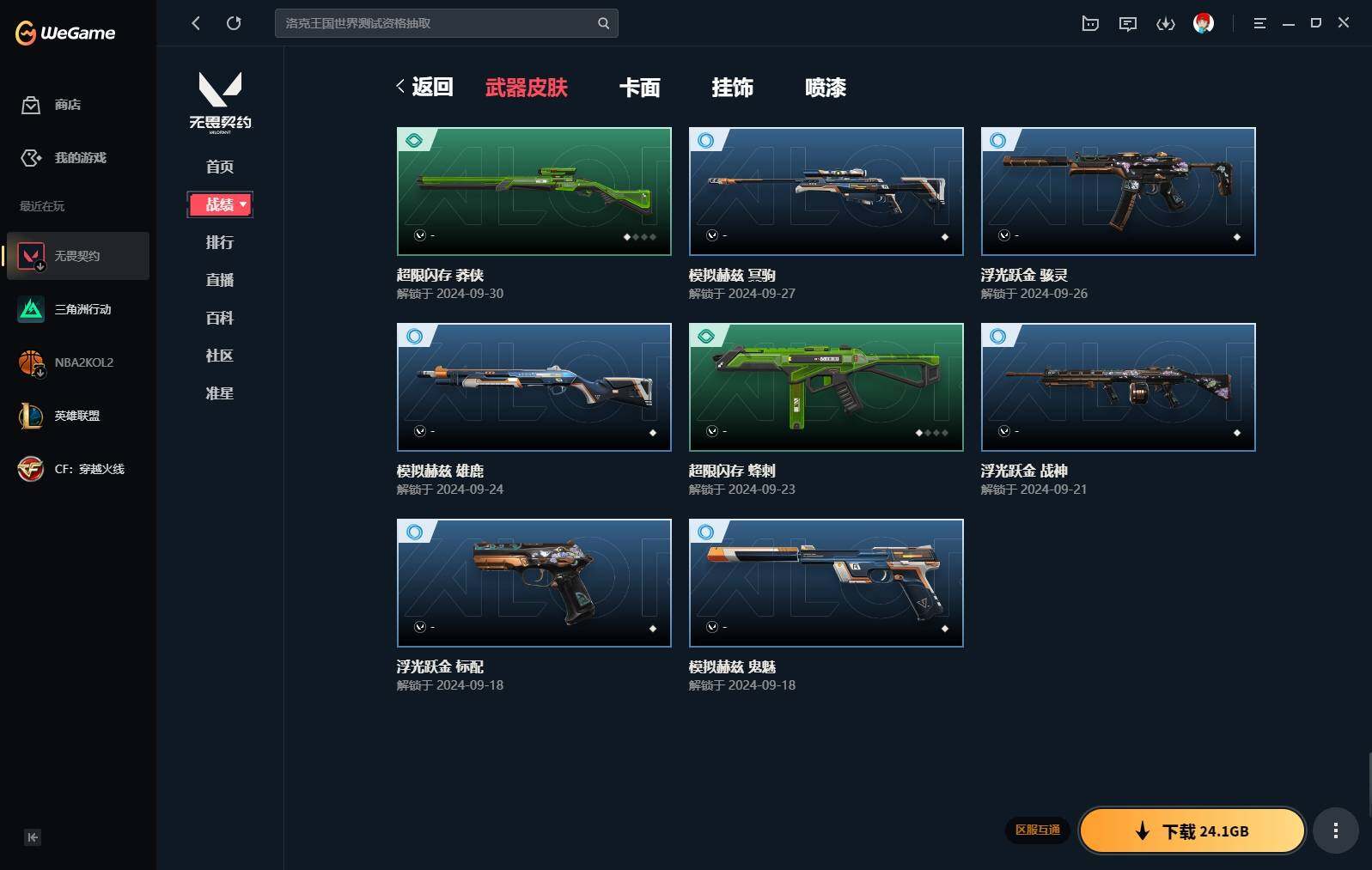Click the tier badge on 浮光跃金 标配

414,532
